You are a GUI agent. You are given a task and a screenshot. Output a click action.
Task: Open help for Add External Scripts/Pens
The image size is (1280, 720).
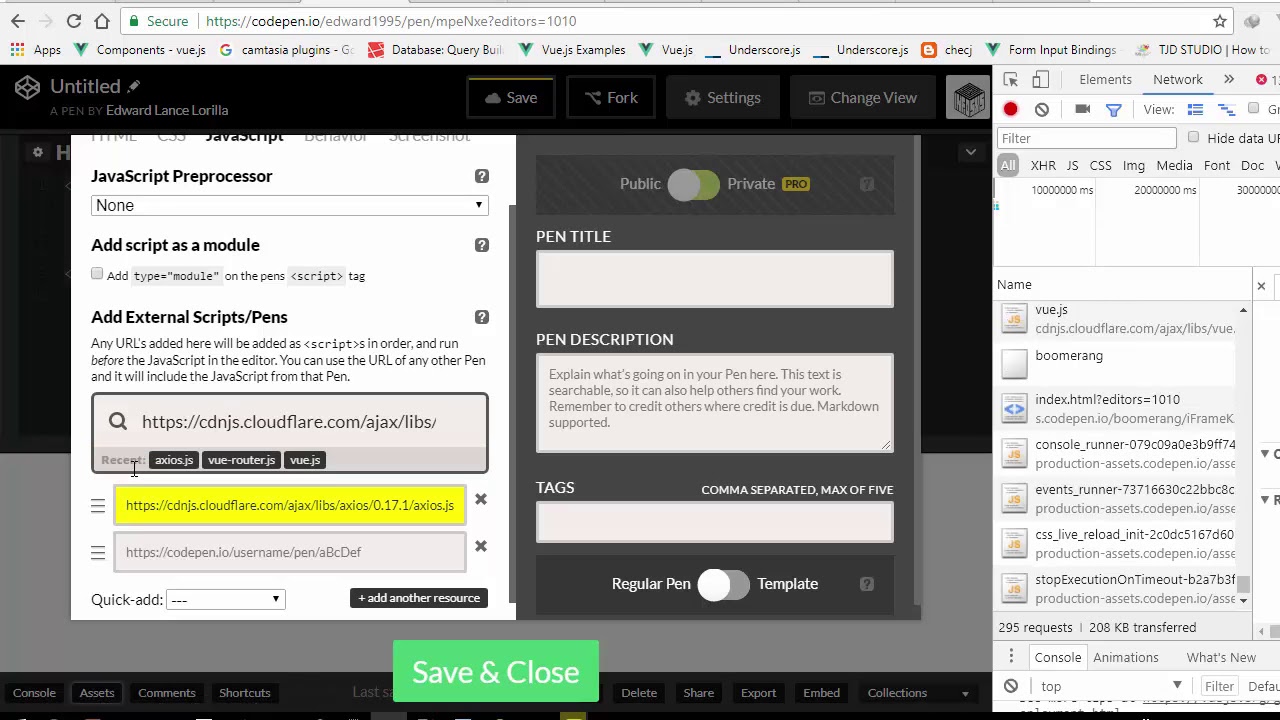click(482, 317)
